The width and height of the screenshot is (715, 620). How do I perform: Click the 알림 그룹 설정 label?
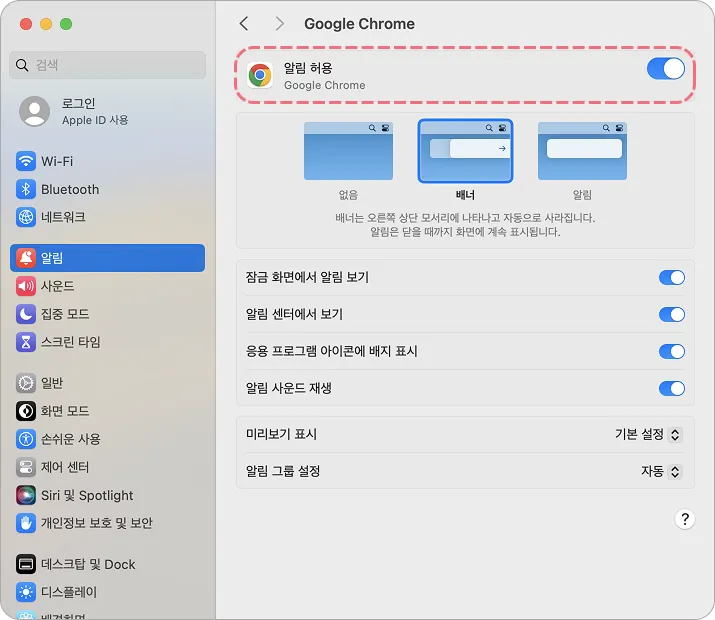pos(283,471)
